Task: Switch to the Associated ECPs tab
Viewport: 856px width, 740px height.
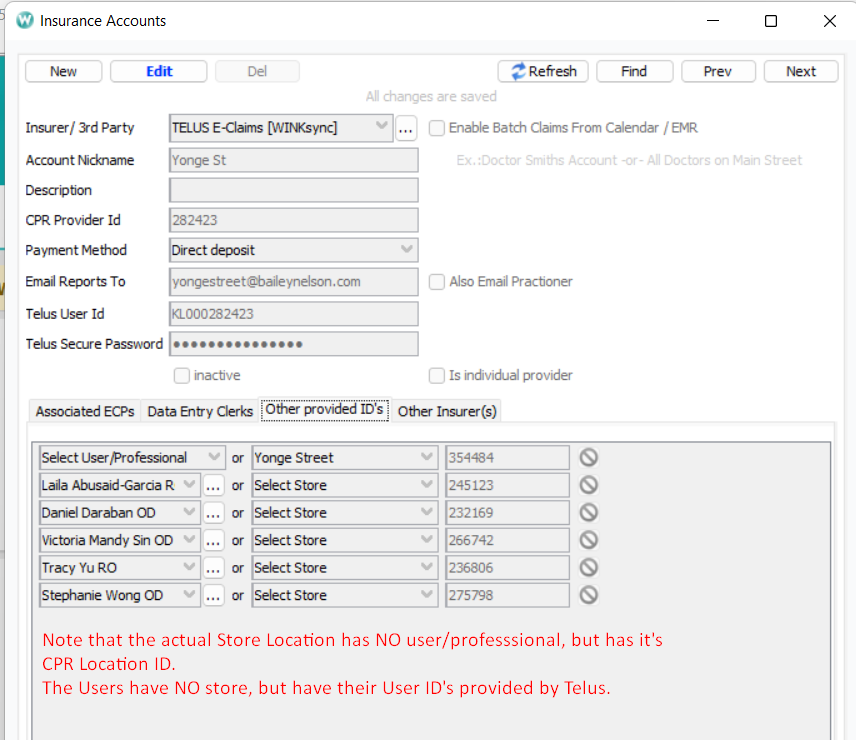Action: 85,411
